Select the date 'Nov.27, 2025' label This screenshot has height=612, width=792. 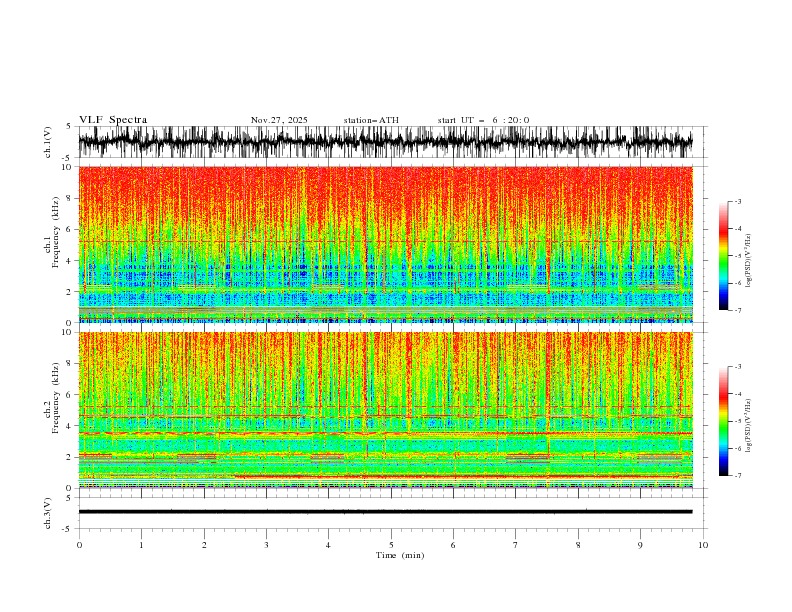[x=279, y=120]
